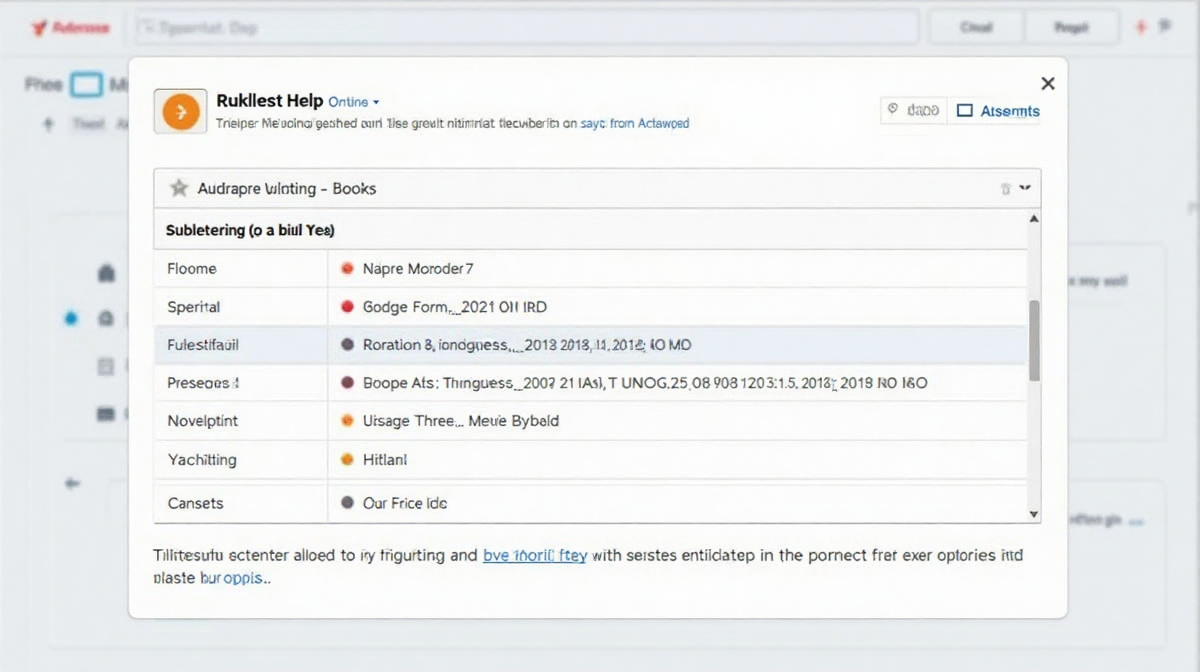1200x672 pixels.
Task: Expand the chevron in Audrapre panel header
Action: pyautogui.click(x=1025, y=188)
